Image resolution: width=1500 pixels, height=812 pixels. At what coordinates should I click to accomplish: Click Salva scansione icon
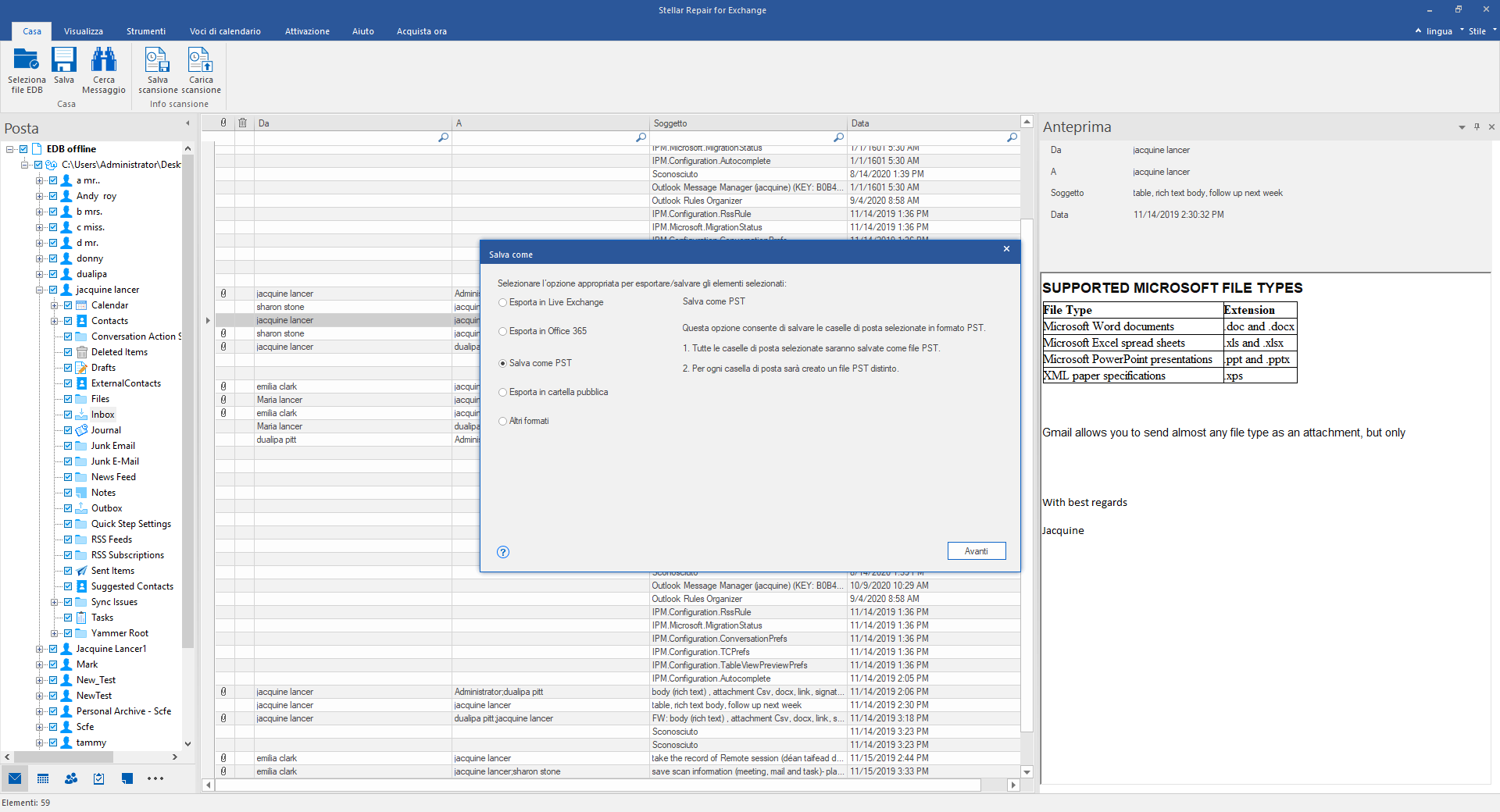[158, 60]
